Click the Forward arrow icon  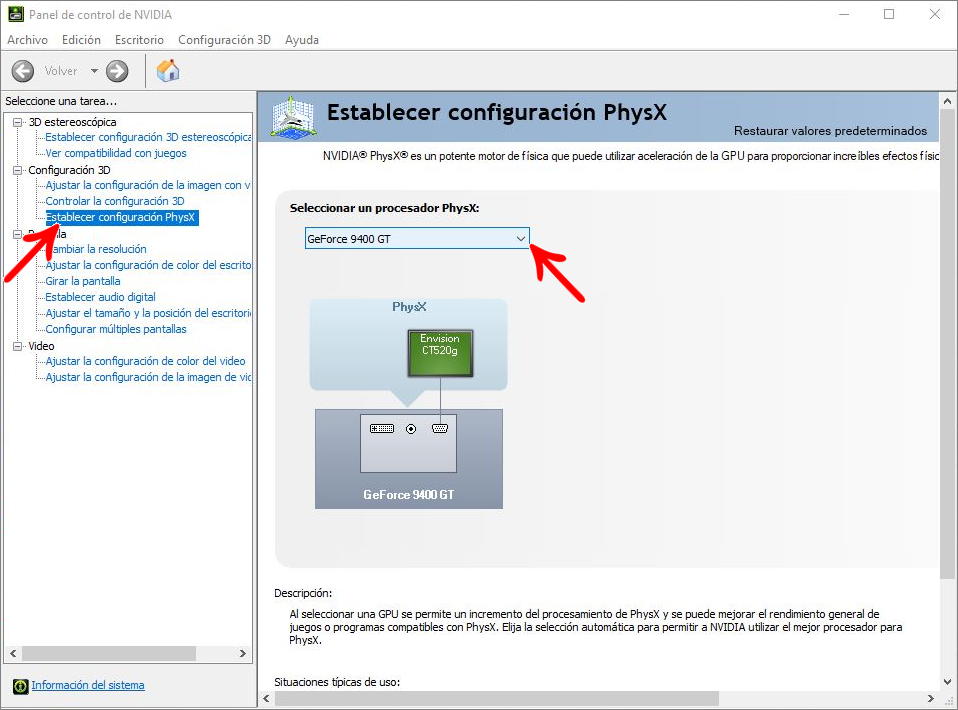pos(117,71)
